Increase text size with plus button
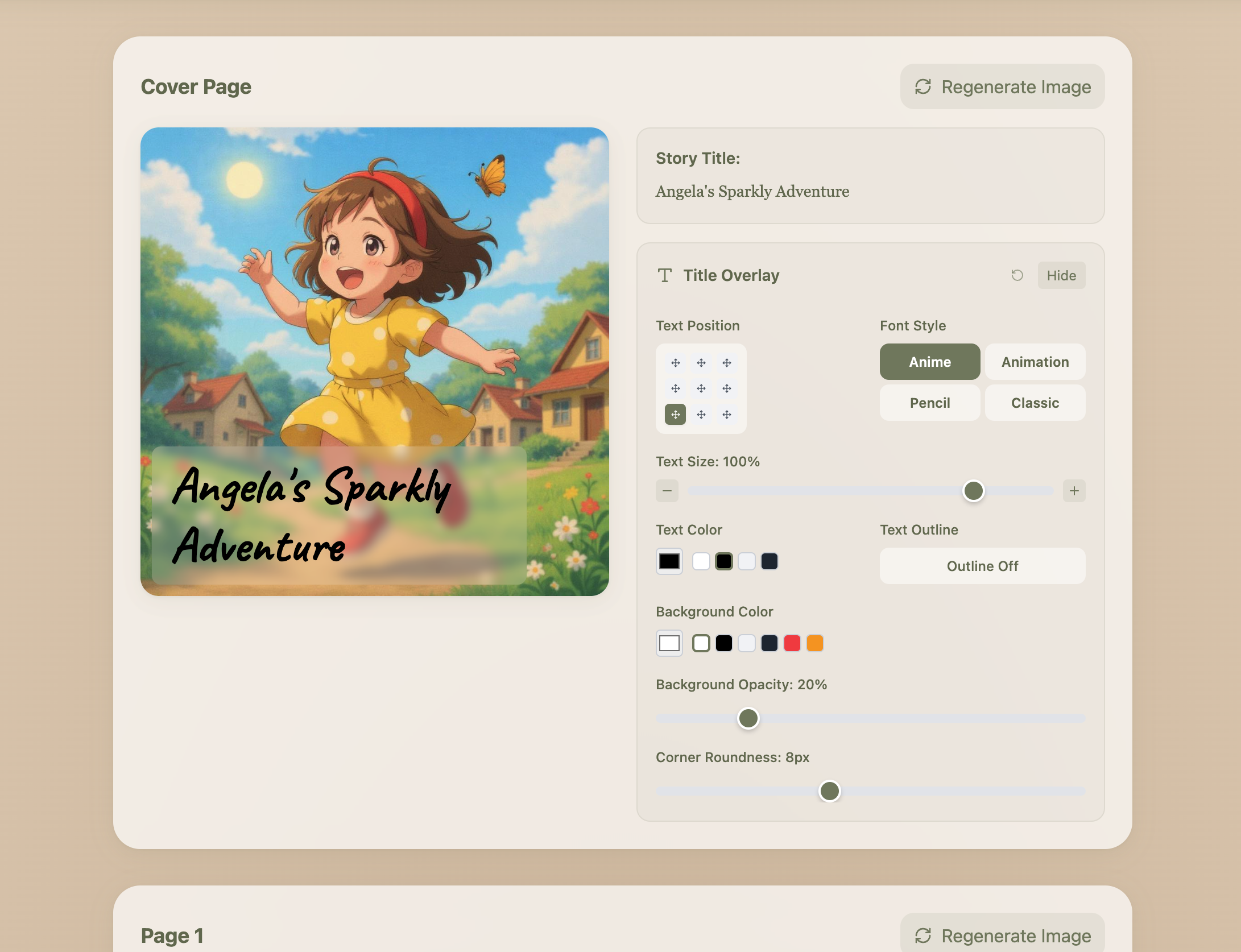 click(1074, 490)
